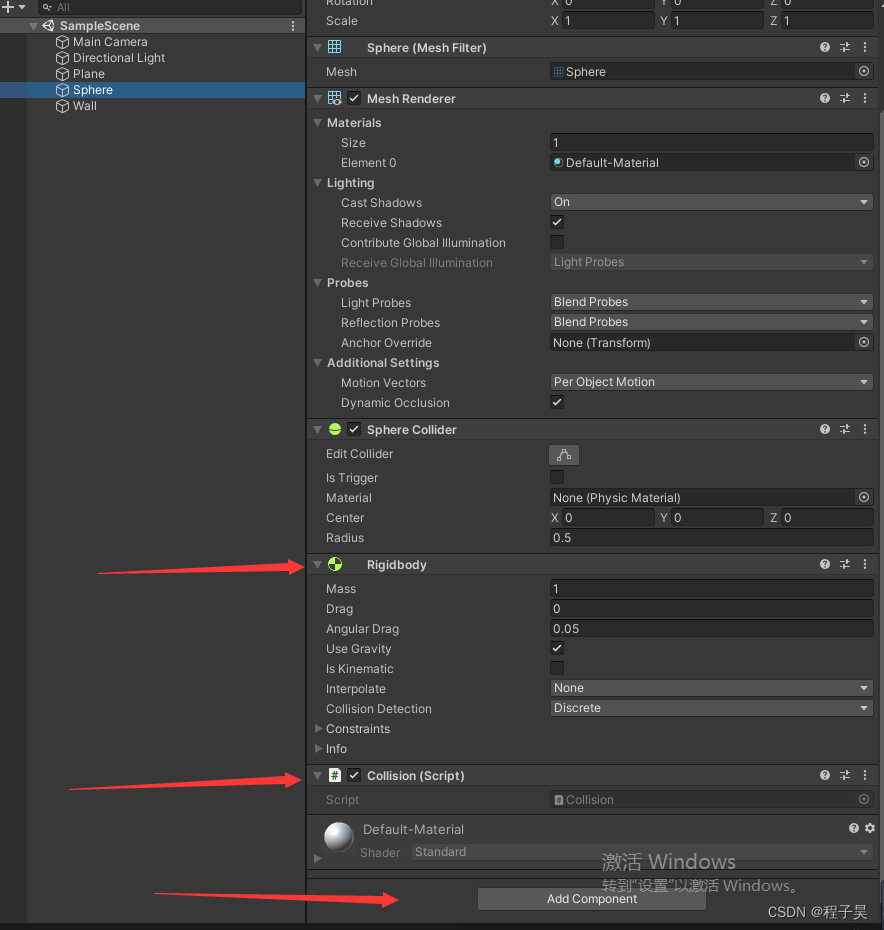Open help for Collision script
Viewport: 884px width, 930px height.
[x=825, y=776]
